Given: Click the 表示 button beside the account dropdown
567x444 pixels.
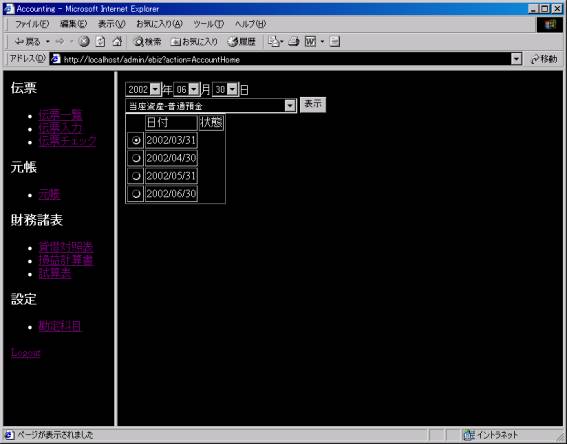Looking at the screenshot, I should (x=313, y=104).
